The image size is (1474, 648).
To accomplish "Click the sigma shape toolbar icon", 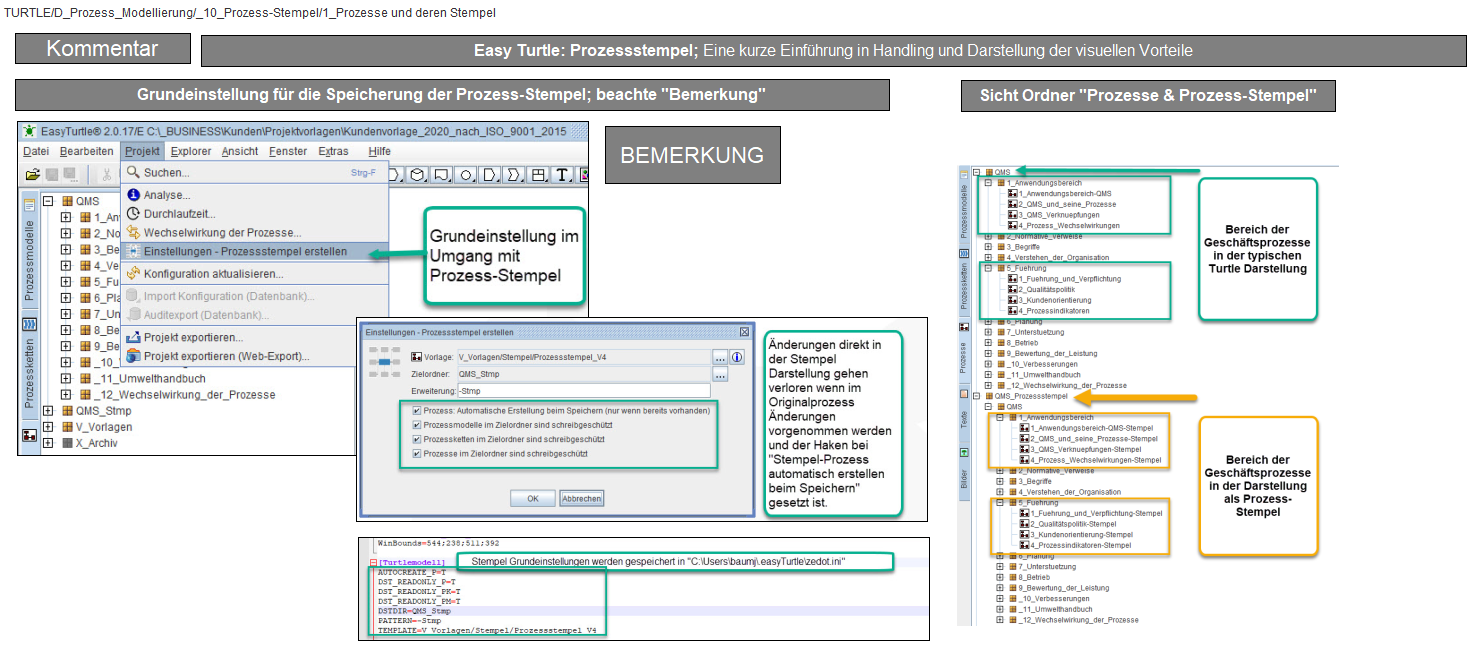I will pyautogui.click(x=515, y=175).
